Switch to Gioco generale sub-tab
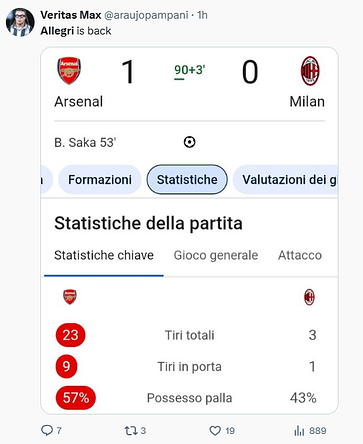This screenshot has width=363, height=444. tap(216, 255)
